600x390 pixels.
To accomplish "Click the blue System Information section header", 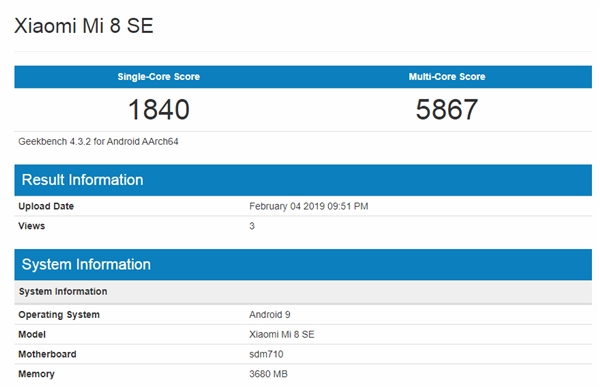I will click(x=303, y=264).
